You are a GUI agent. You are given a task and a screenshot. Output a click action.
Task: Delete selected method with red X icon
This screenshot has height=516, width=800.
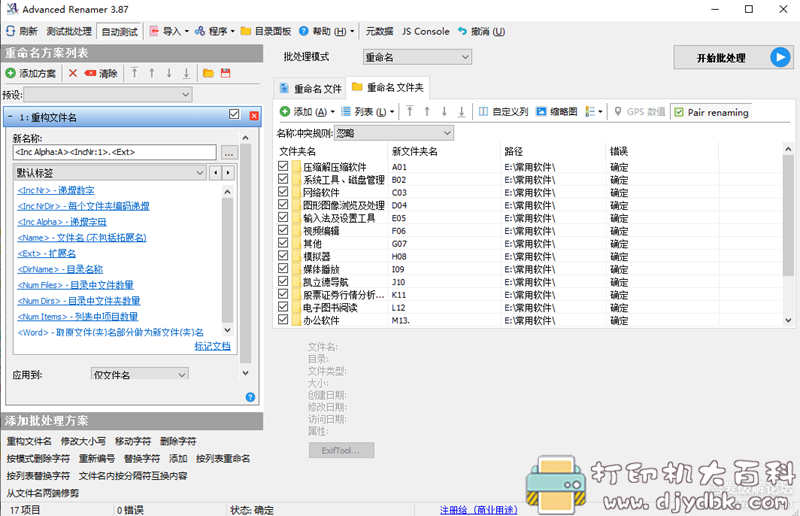(x=73, y=73)
